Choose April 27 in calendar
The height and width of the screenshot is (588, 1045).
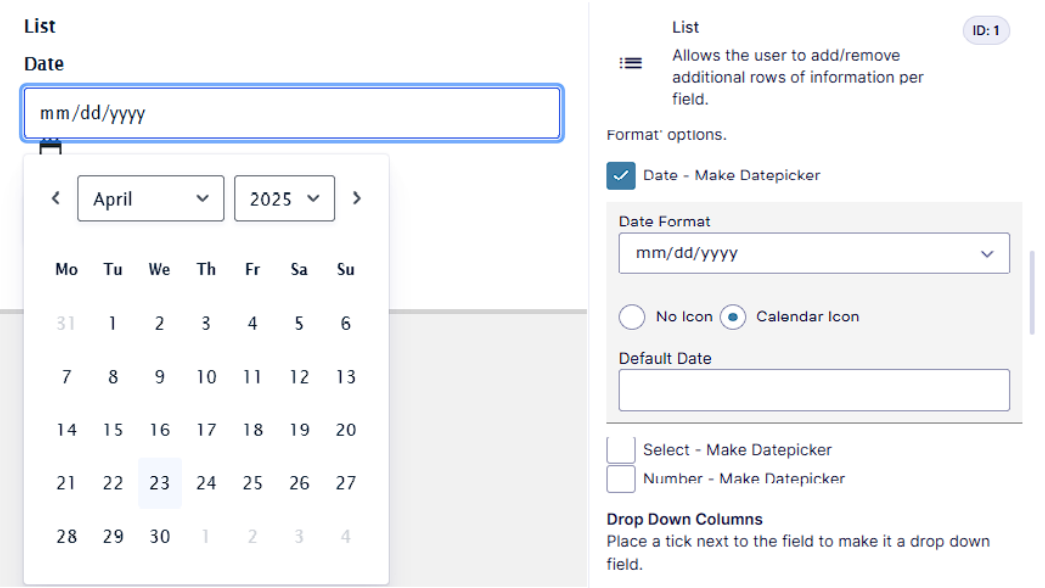[x=345, y=483]
